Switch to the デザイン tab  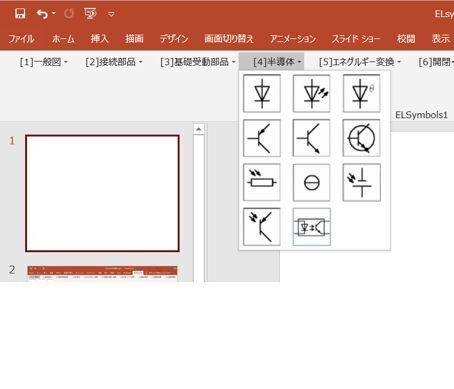pos(174,39)
